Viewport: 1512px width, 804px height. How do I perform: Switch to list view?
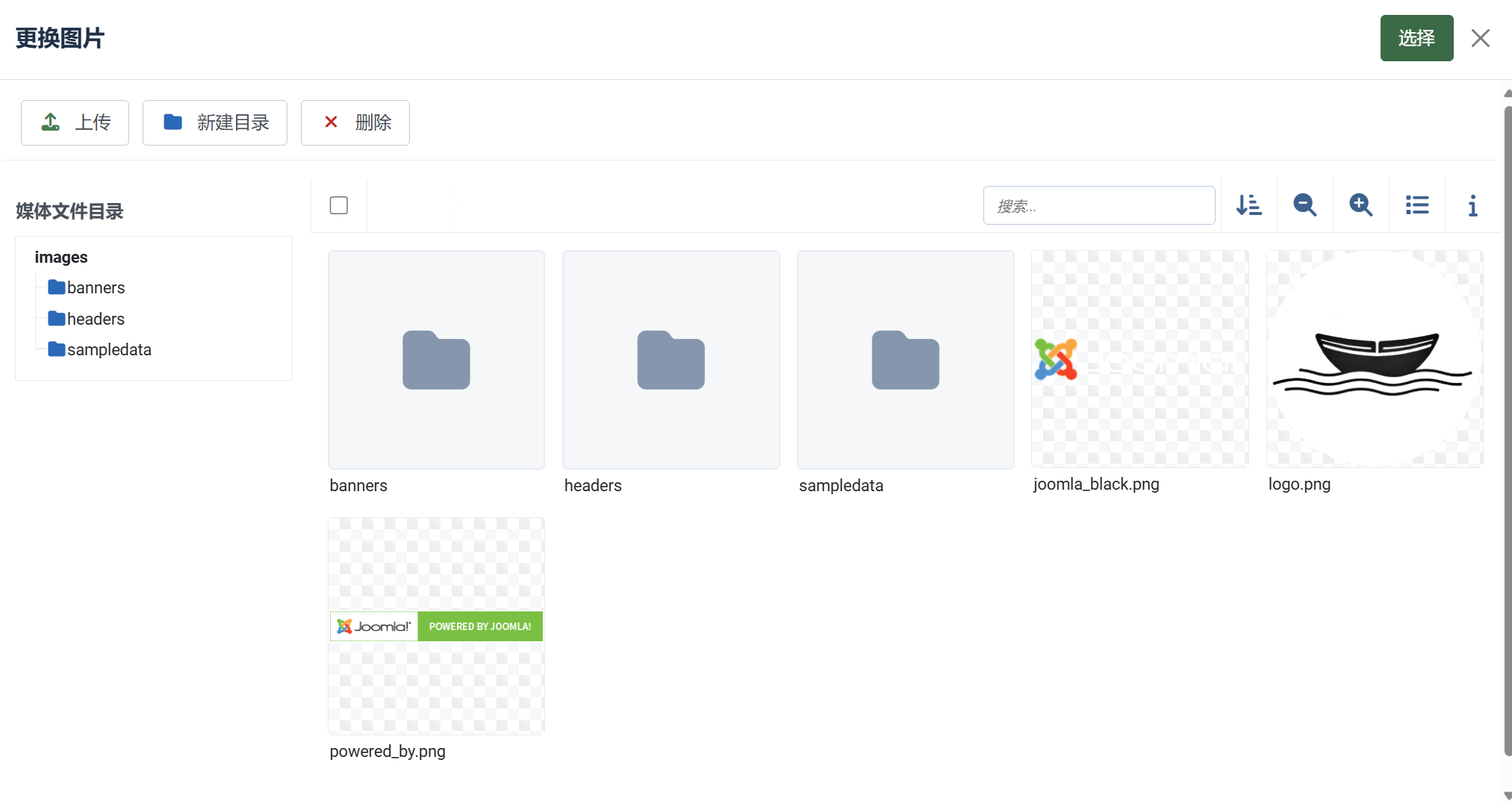point(1416,205)
